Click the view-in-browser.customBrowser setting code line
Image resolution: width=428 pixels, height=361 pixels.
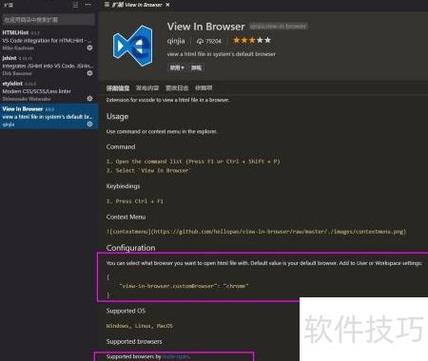click(x=184, y=286)
